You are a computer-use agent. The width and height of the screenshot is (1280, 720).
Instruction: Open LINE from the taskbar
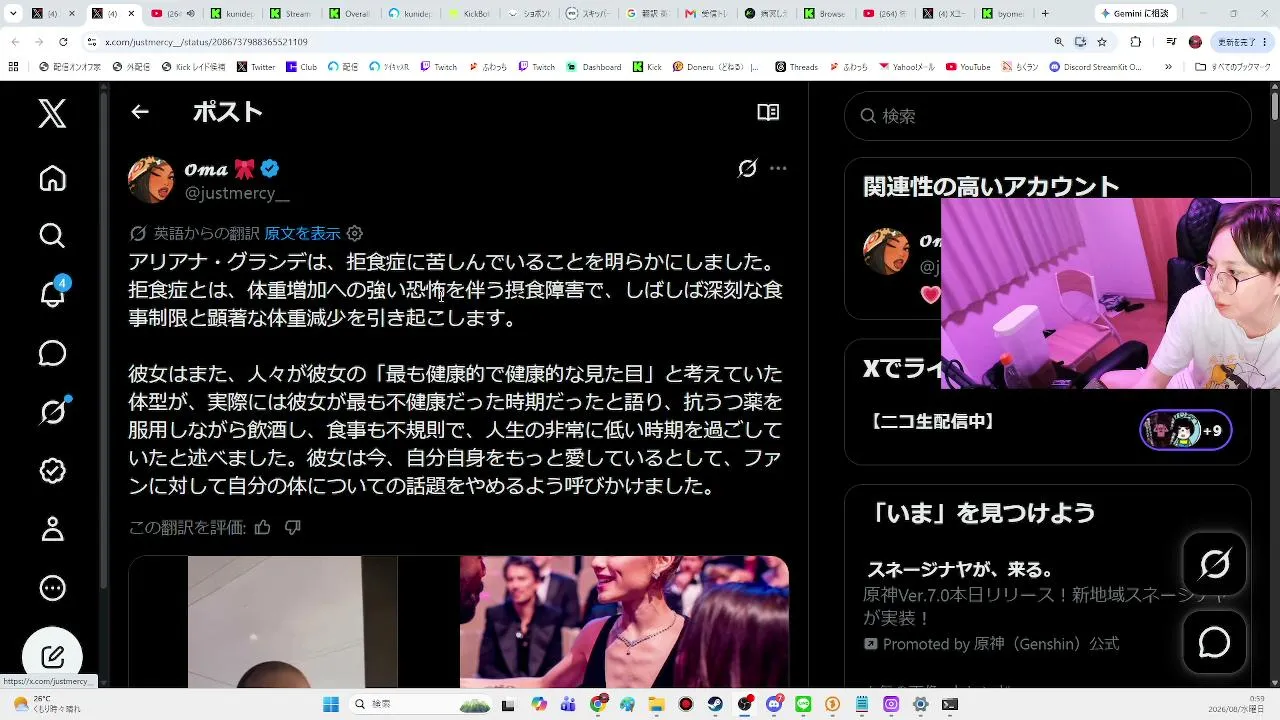coord(803,704)
